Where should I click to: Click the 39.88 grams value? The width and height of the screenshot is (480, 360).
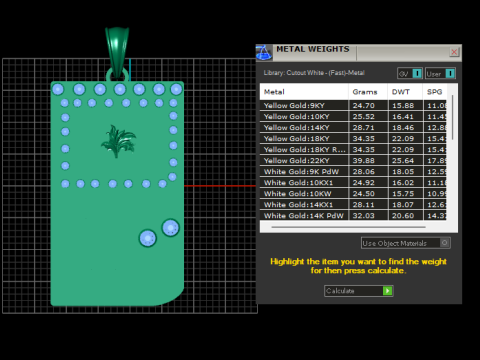(364, 161)
